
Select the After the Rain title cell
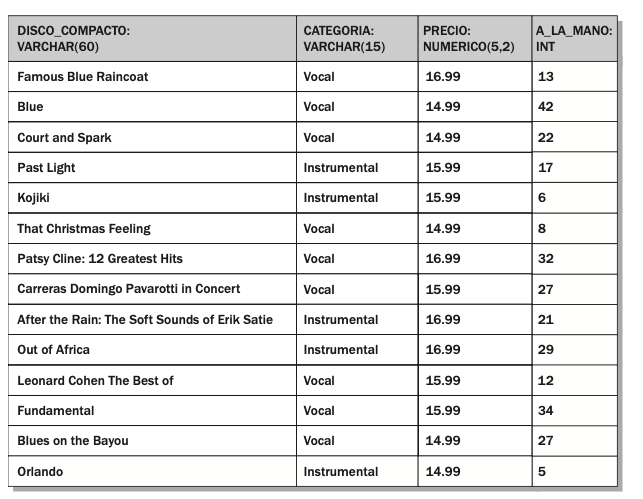point(146,319)
